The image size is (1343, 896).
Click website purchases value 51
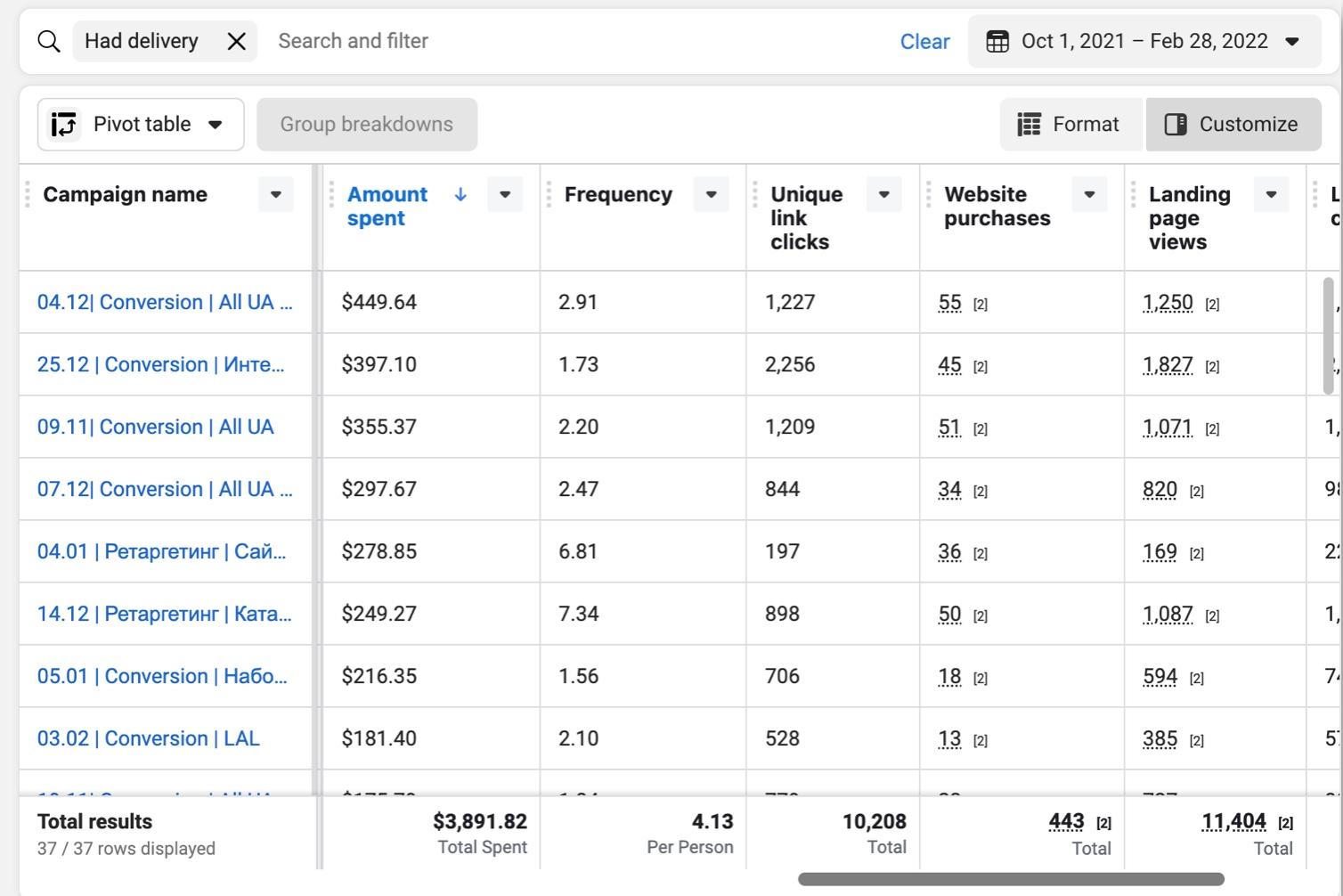click(x=950, y=428)
